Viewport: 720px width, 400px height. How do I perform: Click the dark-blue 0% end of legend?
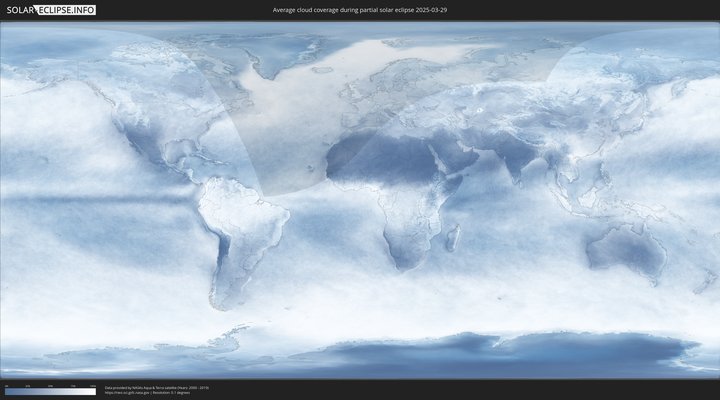tap(8, 391)
